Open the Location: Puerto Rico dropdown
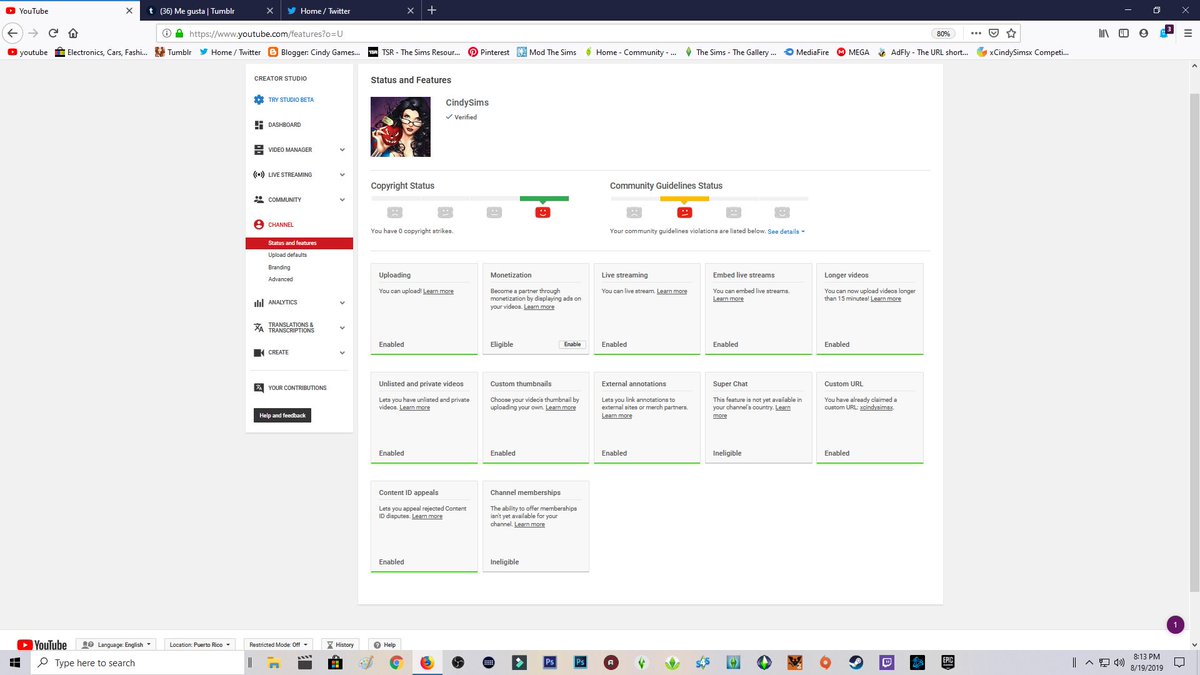 pos(202,645)
